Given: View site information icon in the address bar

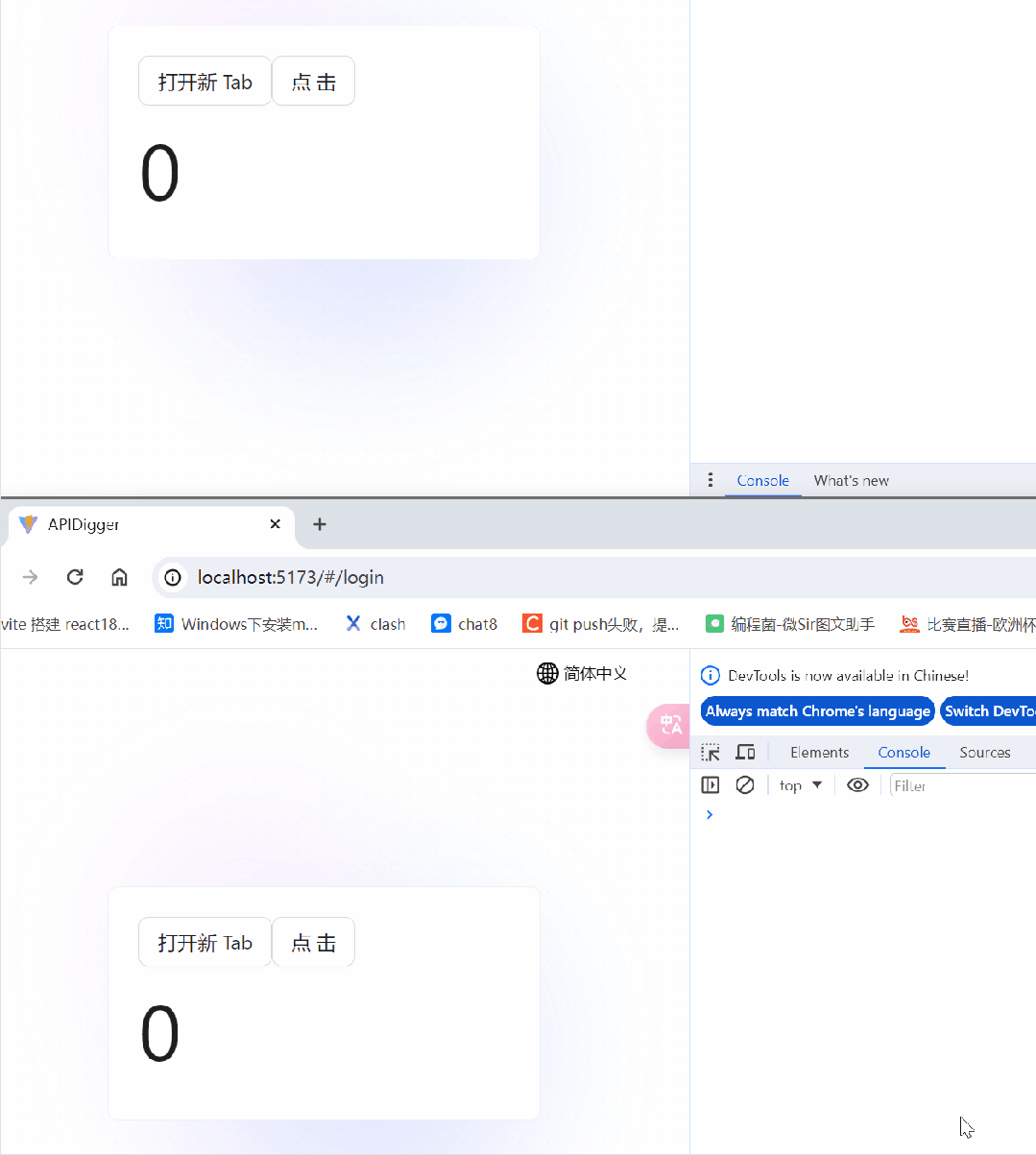Looking at the screenshot, I should pos(173,577).
